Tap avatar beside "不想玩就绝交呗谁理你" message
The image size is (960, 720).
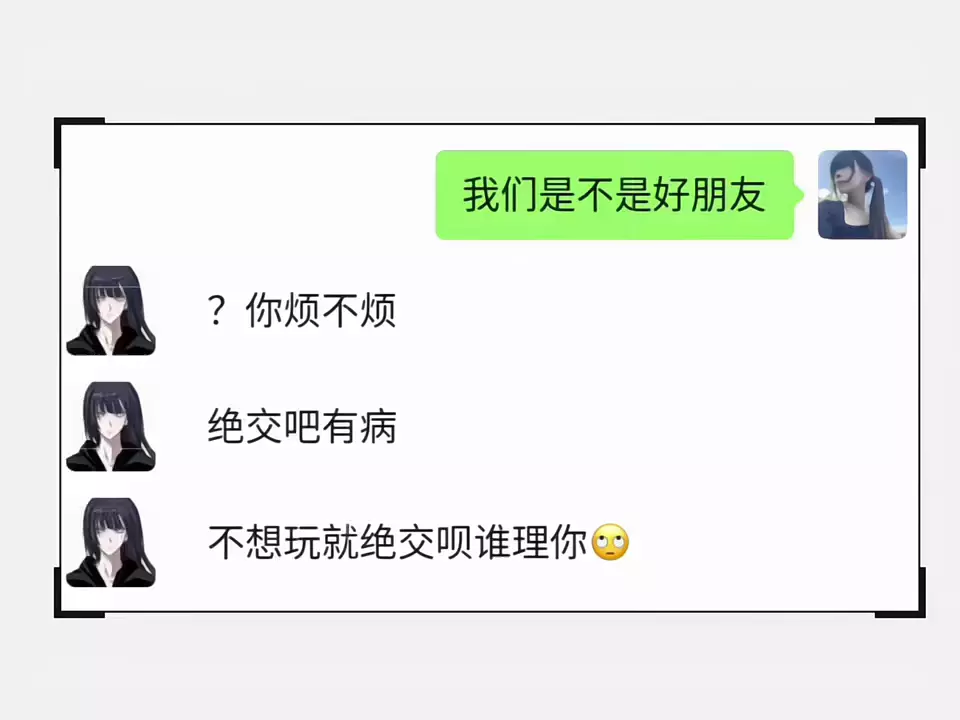[111, 542]
